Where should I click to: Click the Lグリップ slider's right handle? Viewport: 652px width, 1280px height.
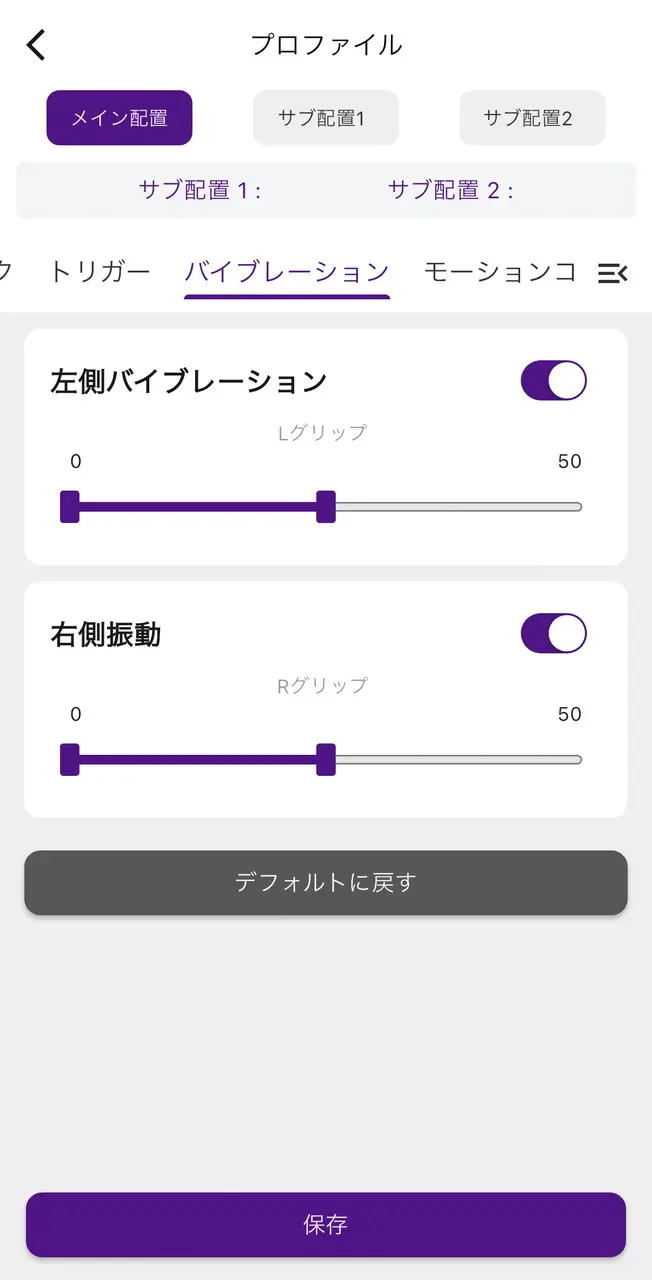[x=325, y=507]
